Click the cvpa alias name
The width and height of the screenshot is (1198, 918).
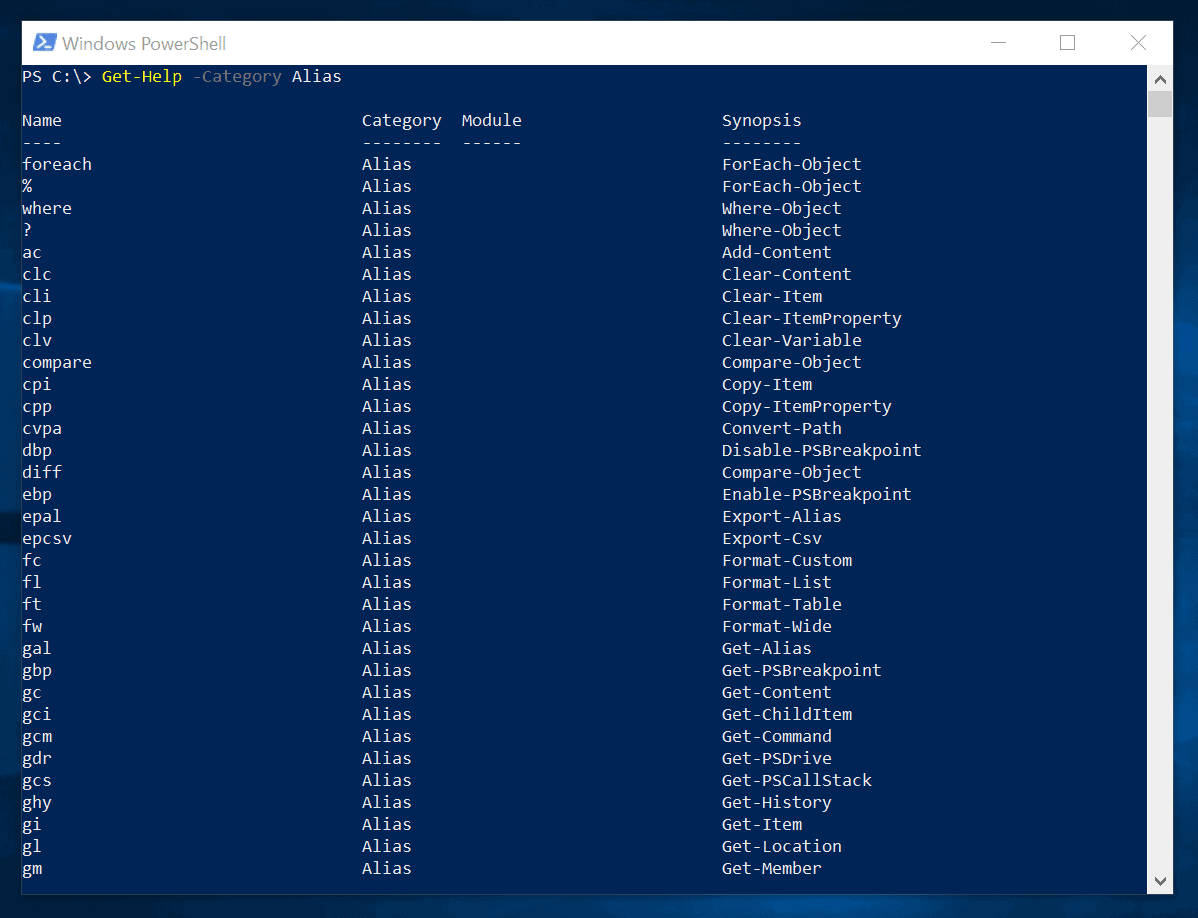[42, 429]
